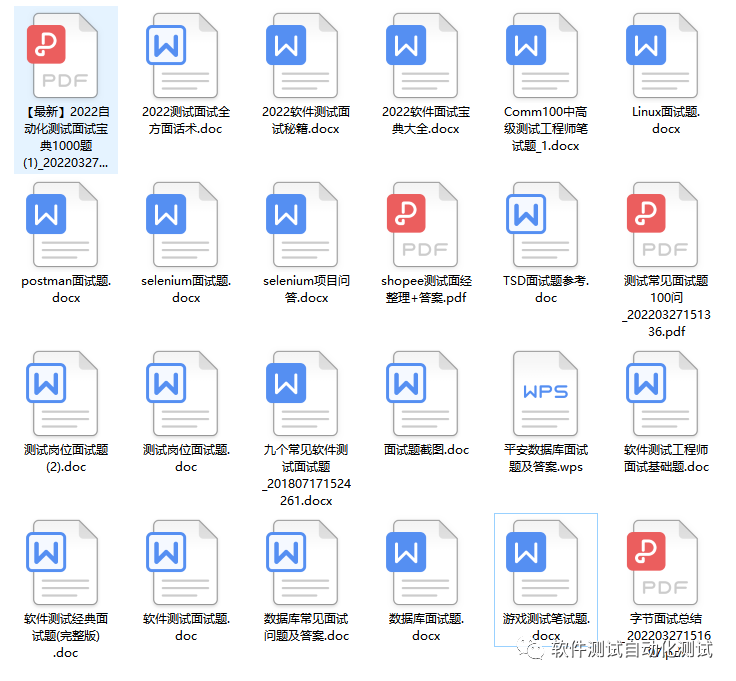The width and height of the screenshot is (736, 681).
Task: Click the label "软件测试工程师面试基础题.doc"
Action: point(666,458)
